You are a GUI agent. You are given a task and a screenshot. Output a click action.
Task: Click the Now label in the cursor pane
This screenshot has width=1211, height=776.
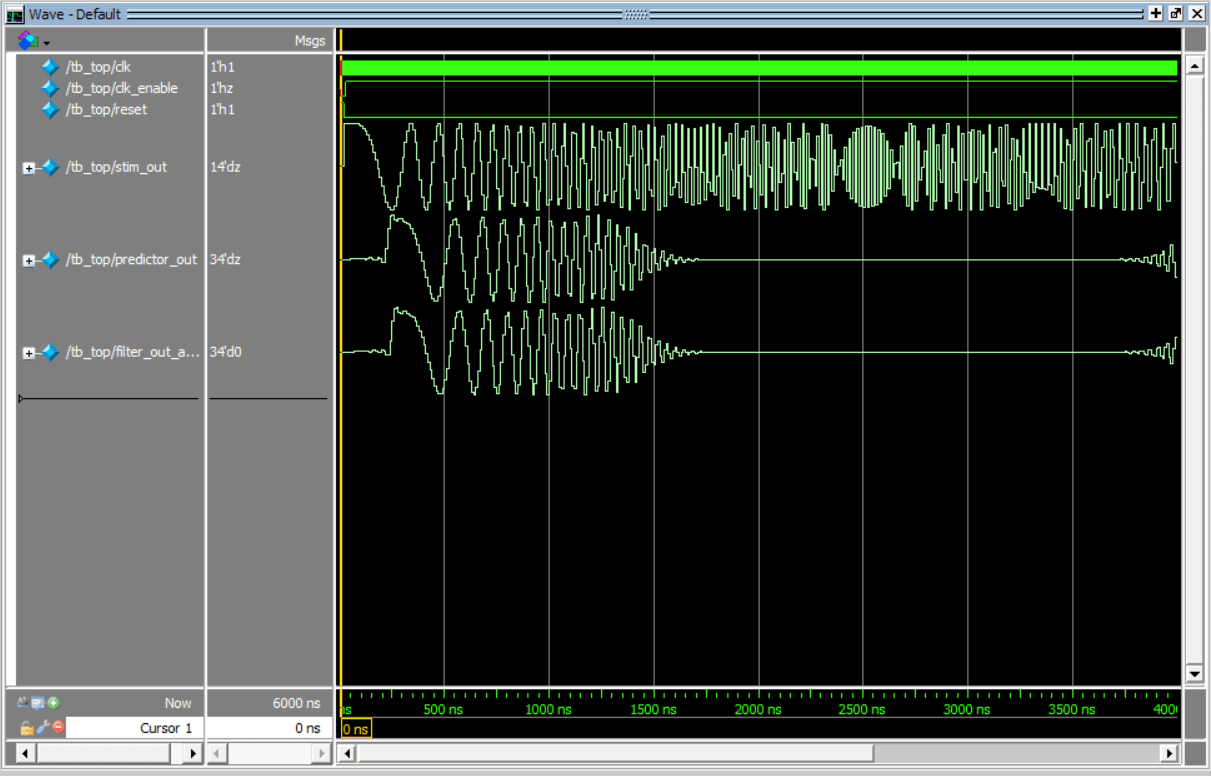(177, 702)
